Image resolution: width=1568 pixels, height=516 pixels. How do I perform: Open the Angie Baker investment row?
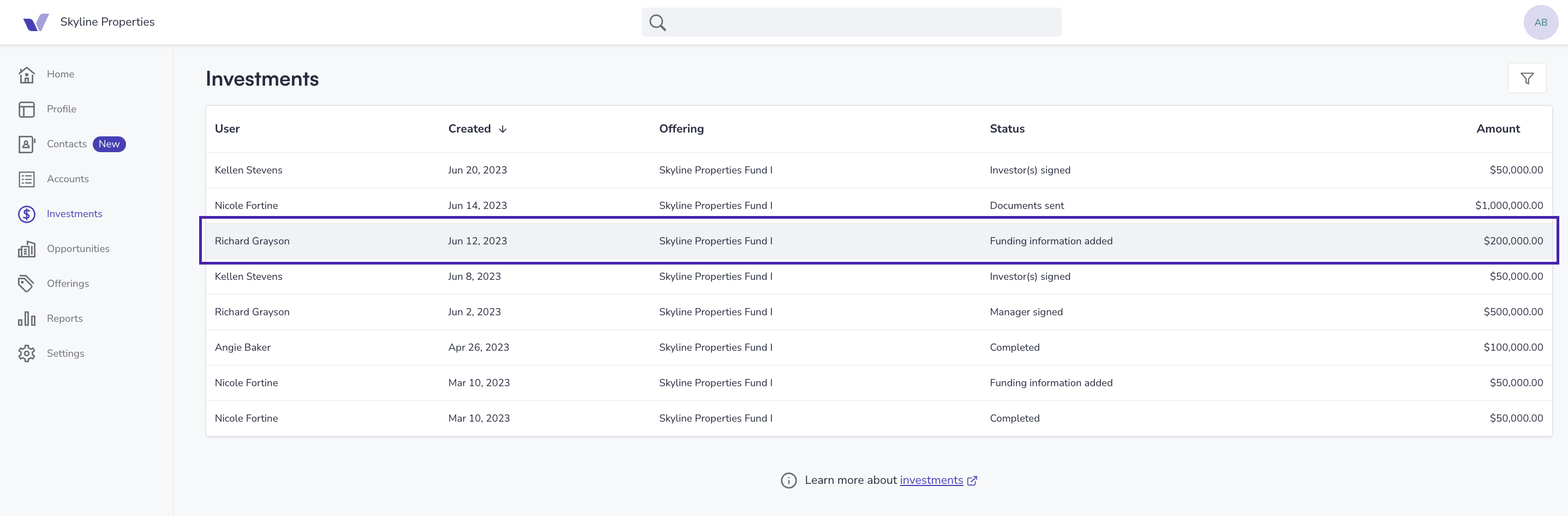[x=878, y=347]
